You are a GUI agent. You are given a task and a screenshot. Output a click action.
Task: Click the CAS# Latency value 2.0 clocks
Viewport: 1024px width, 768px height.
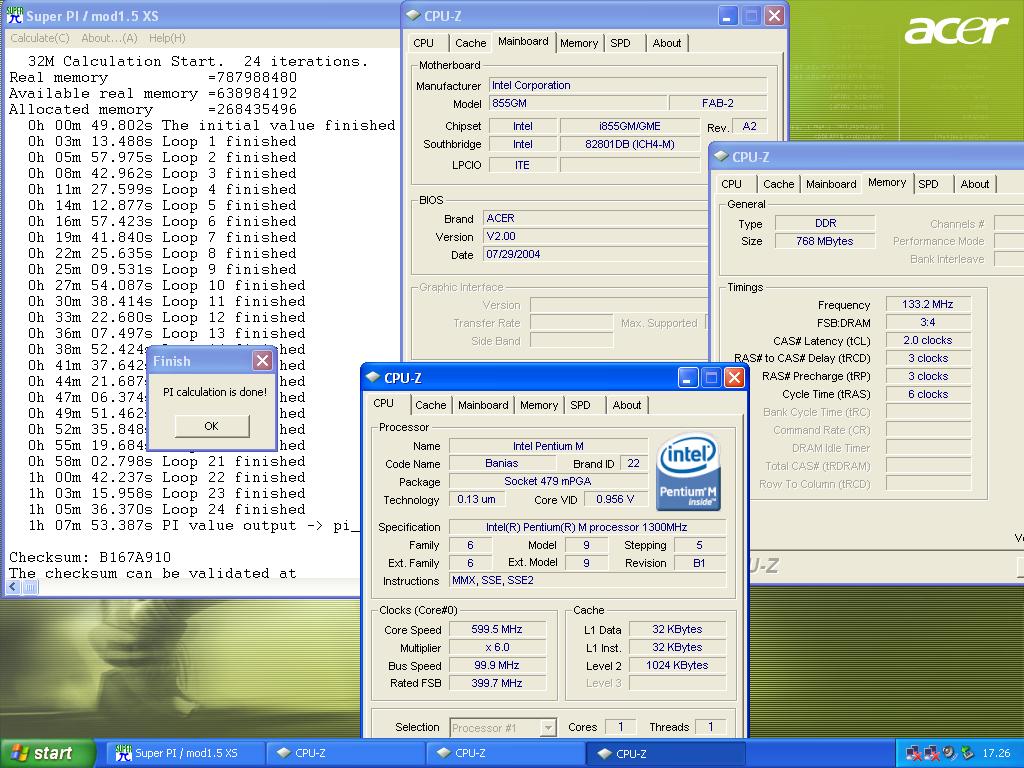click(928, 340)
